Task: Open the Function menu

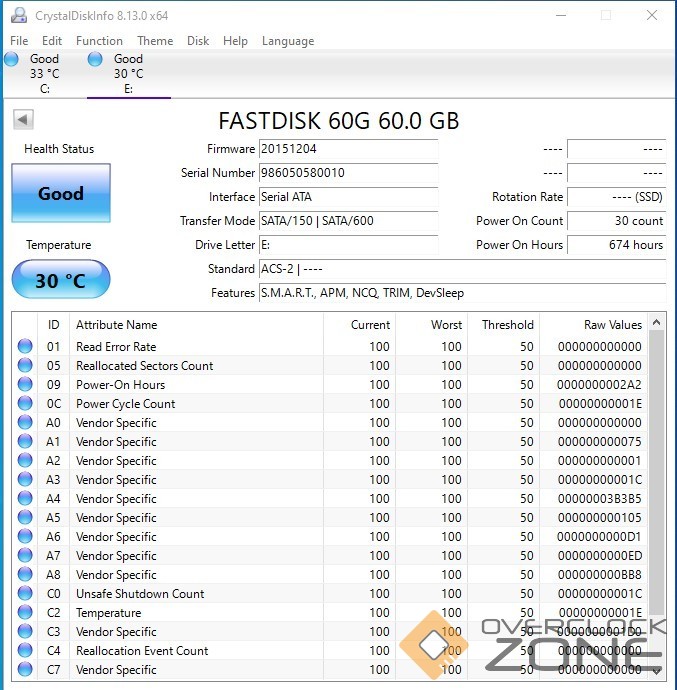Action: coord(99,41)
